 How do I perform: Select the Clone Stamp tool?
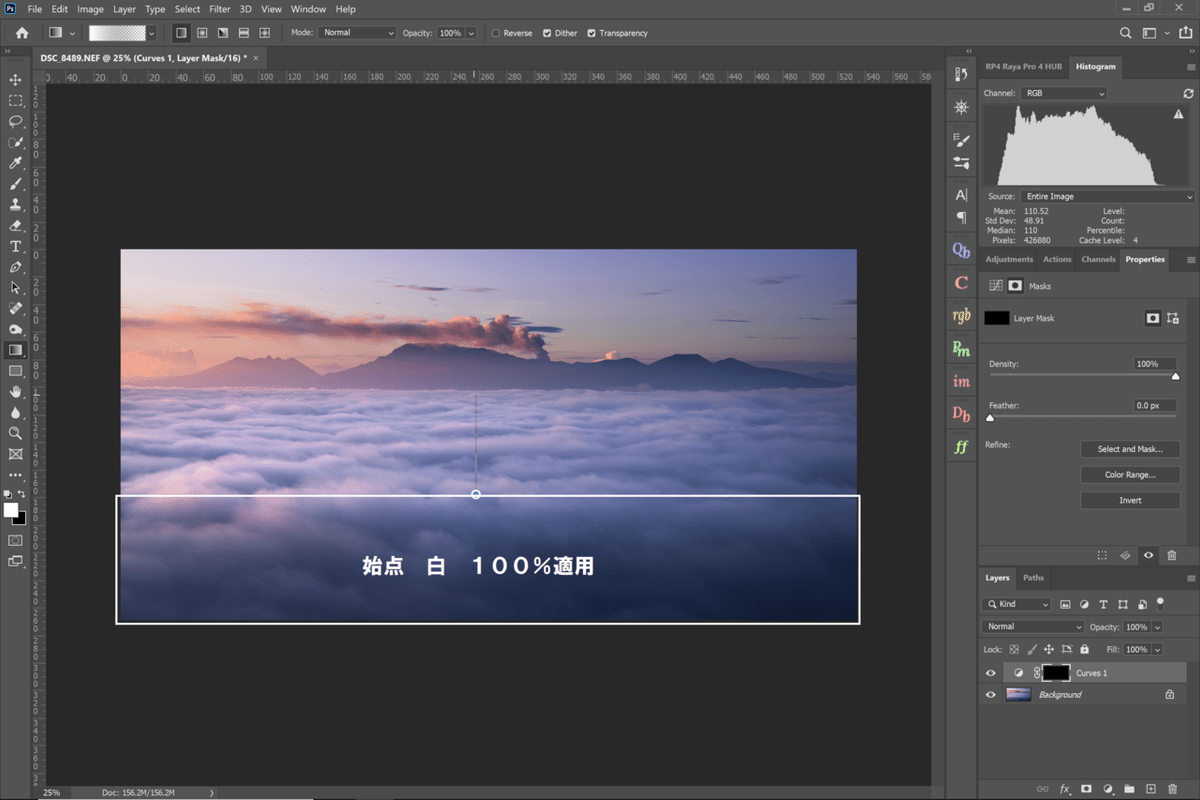pyautogui.click(x=15, y=204)
